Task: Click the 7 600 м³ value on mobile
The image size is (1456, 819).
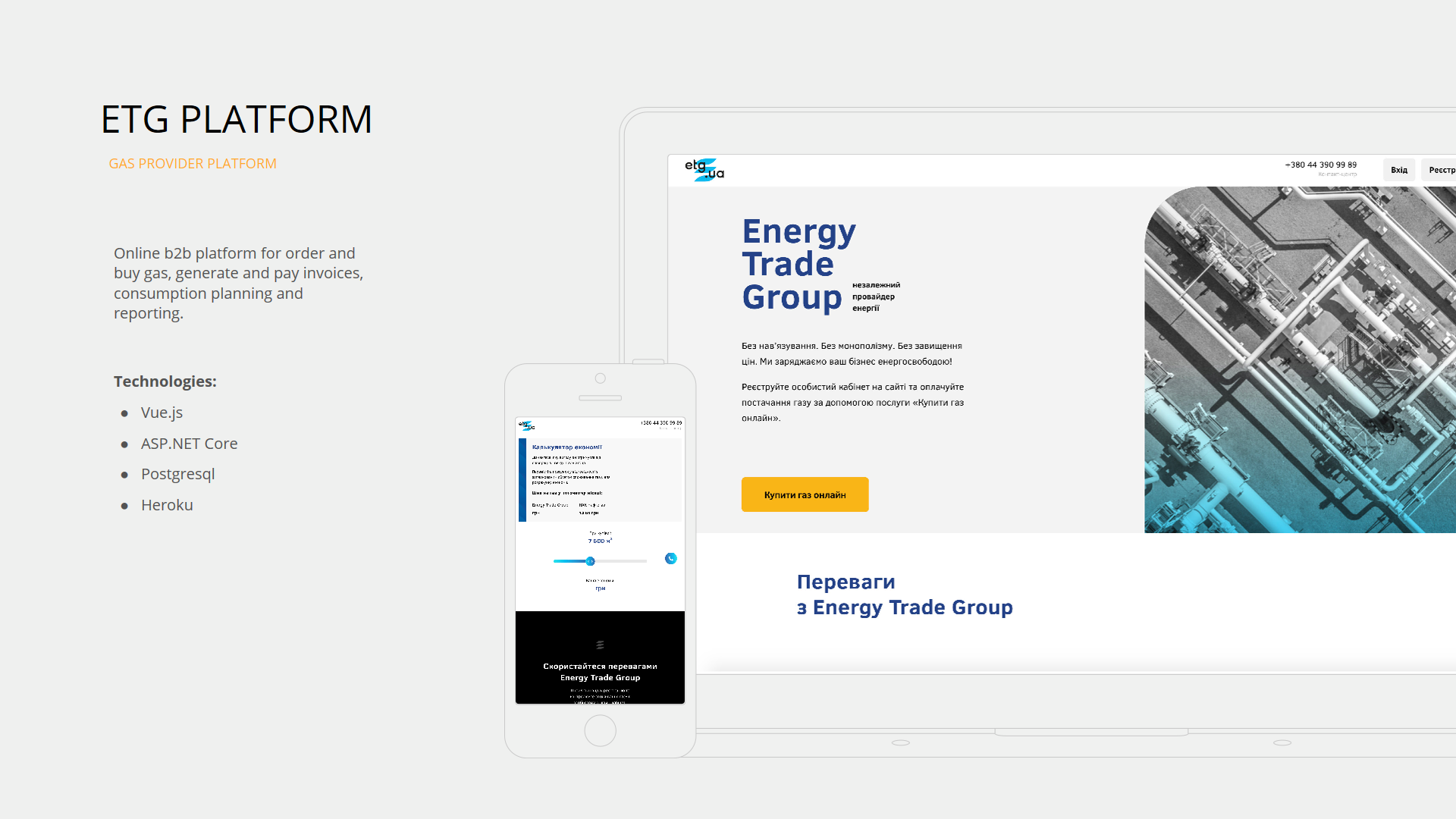Action: point(600,541)
